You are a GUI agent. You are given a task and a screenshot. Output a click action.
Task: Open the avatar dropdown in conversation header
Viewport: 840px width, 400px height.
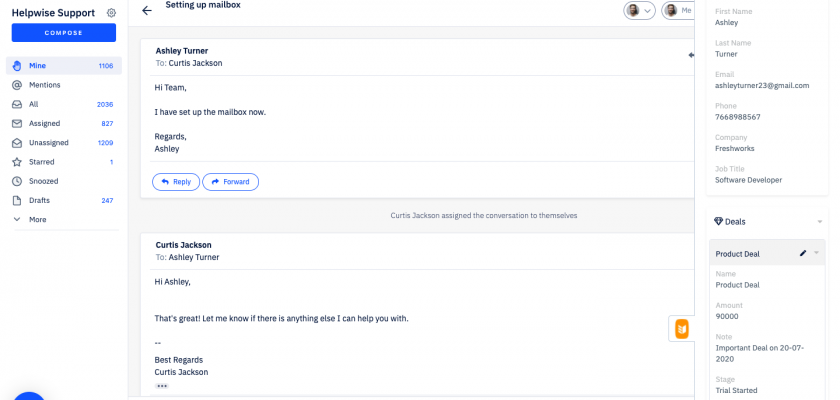point(639,10)
